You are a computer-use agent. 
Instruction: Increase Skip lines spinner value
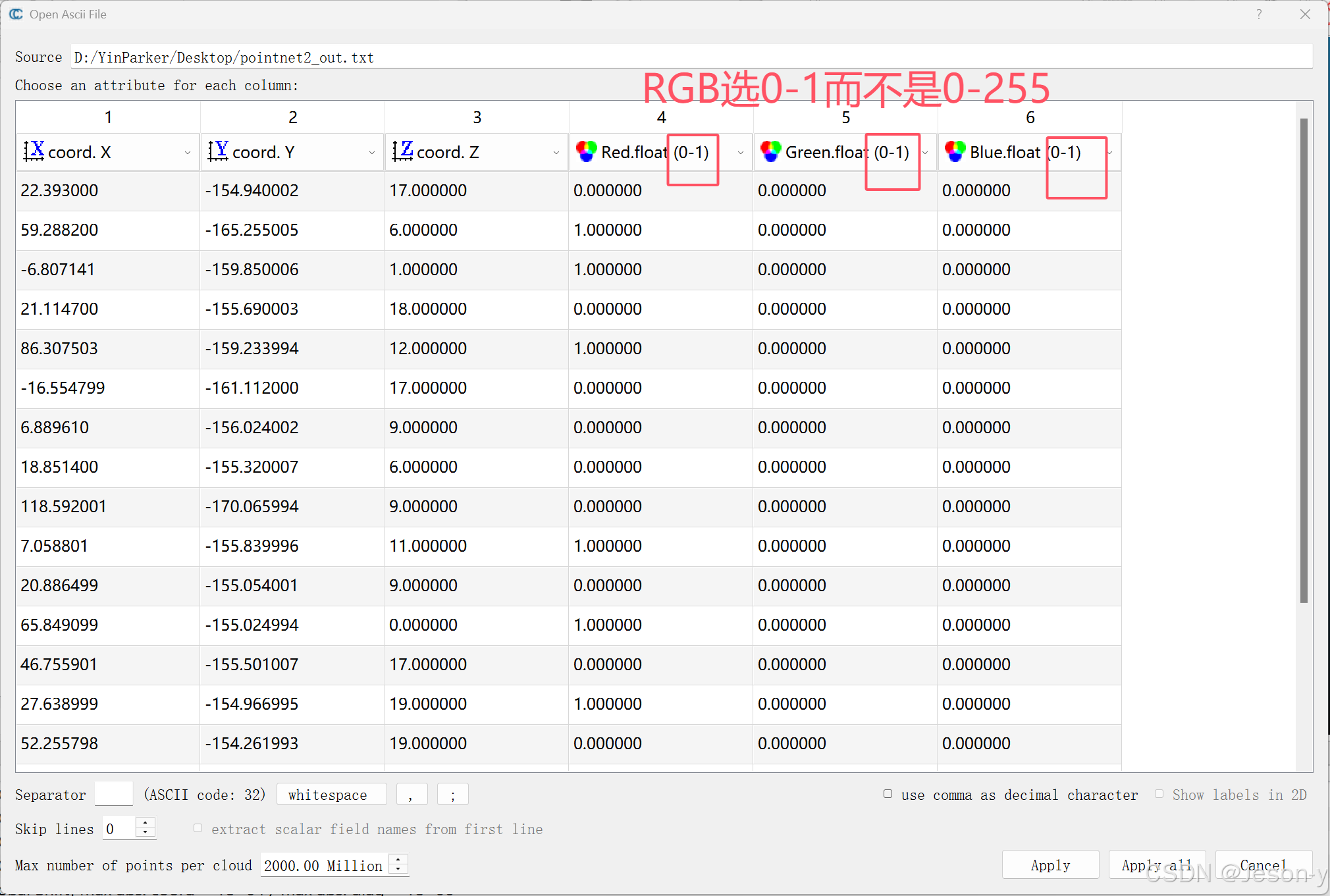(x=146, y=822)
